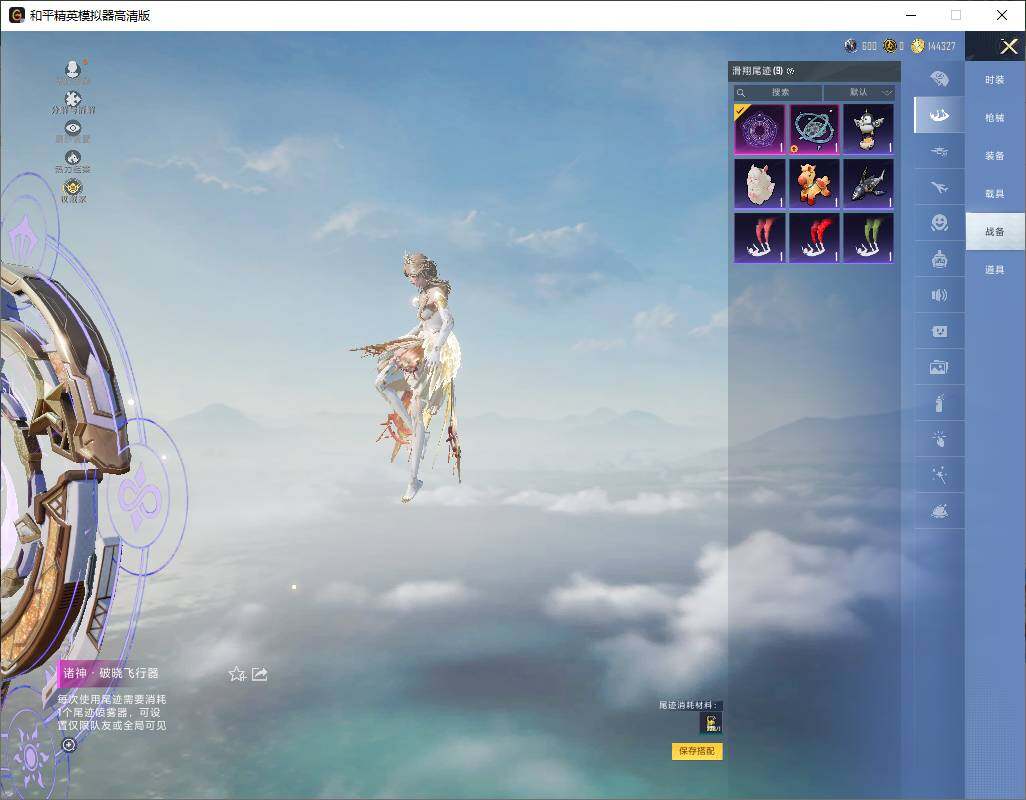Screen dimensions: 1026x800
Task: Select the teal orbit rings trail
Action: pyautogui.click(x=814, y=129)
